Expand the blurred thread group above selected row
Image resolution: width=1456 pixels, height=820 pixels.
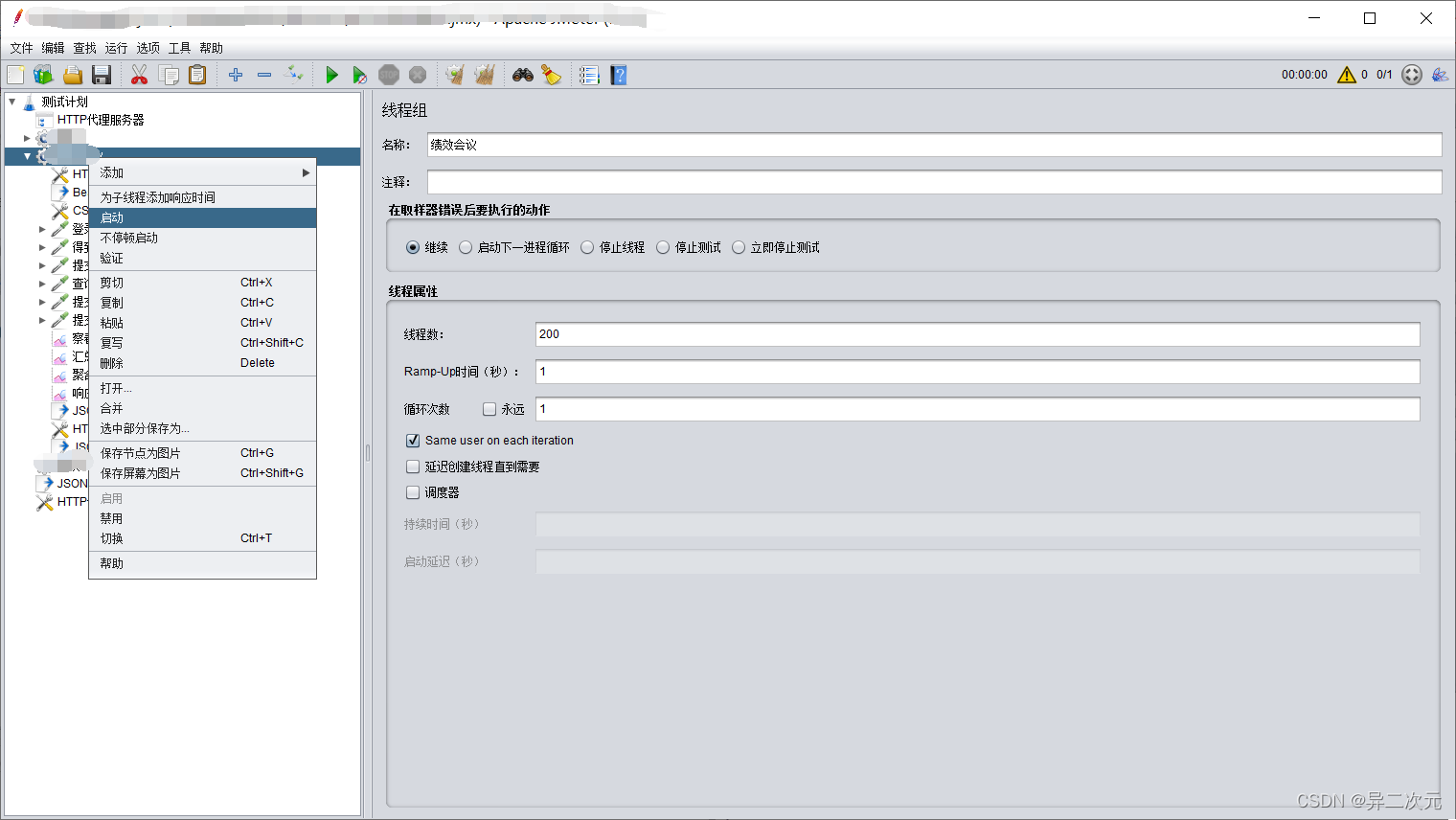tap(27, 138)
